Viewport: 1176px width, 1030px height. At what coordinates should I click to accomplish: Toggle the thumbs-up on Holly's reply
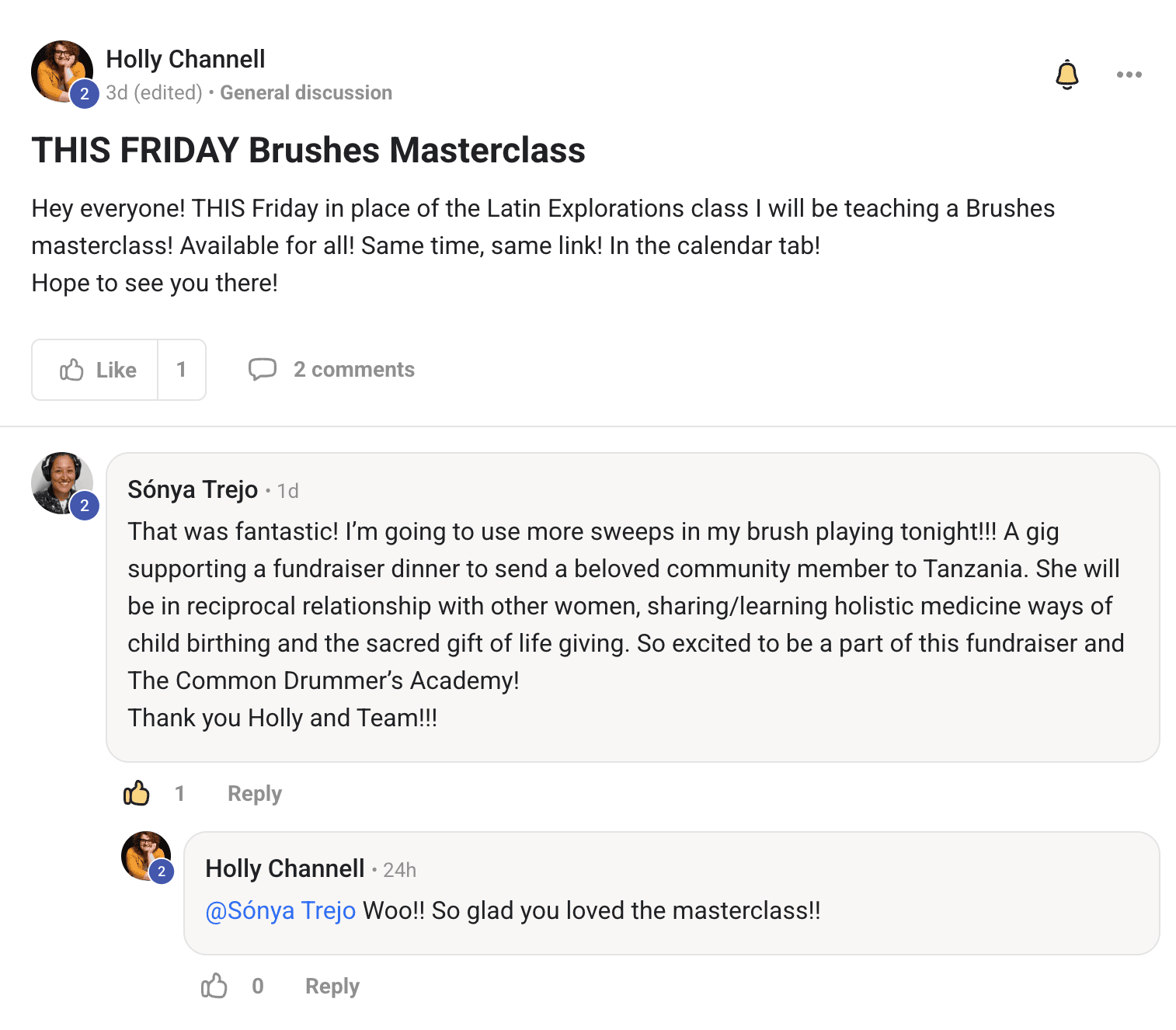tap(214, 986)
